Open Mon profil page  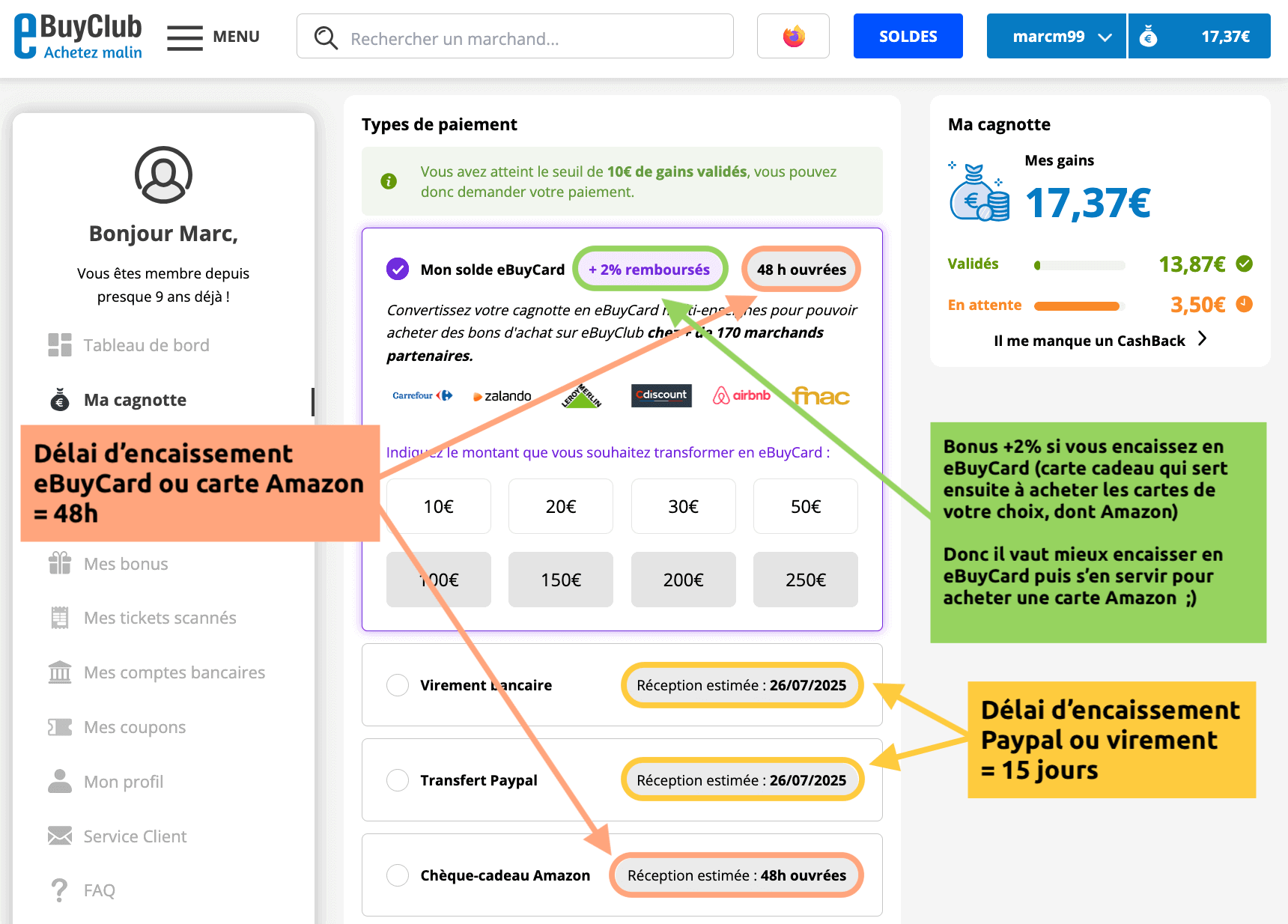tap(124, 782)
